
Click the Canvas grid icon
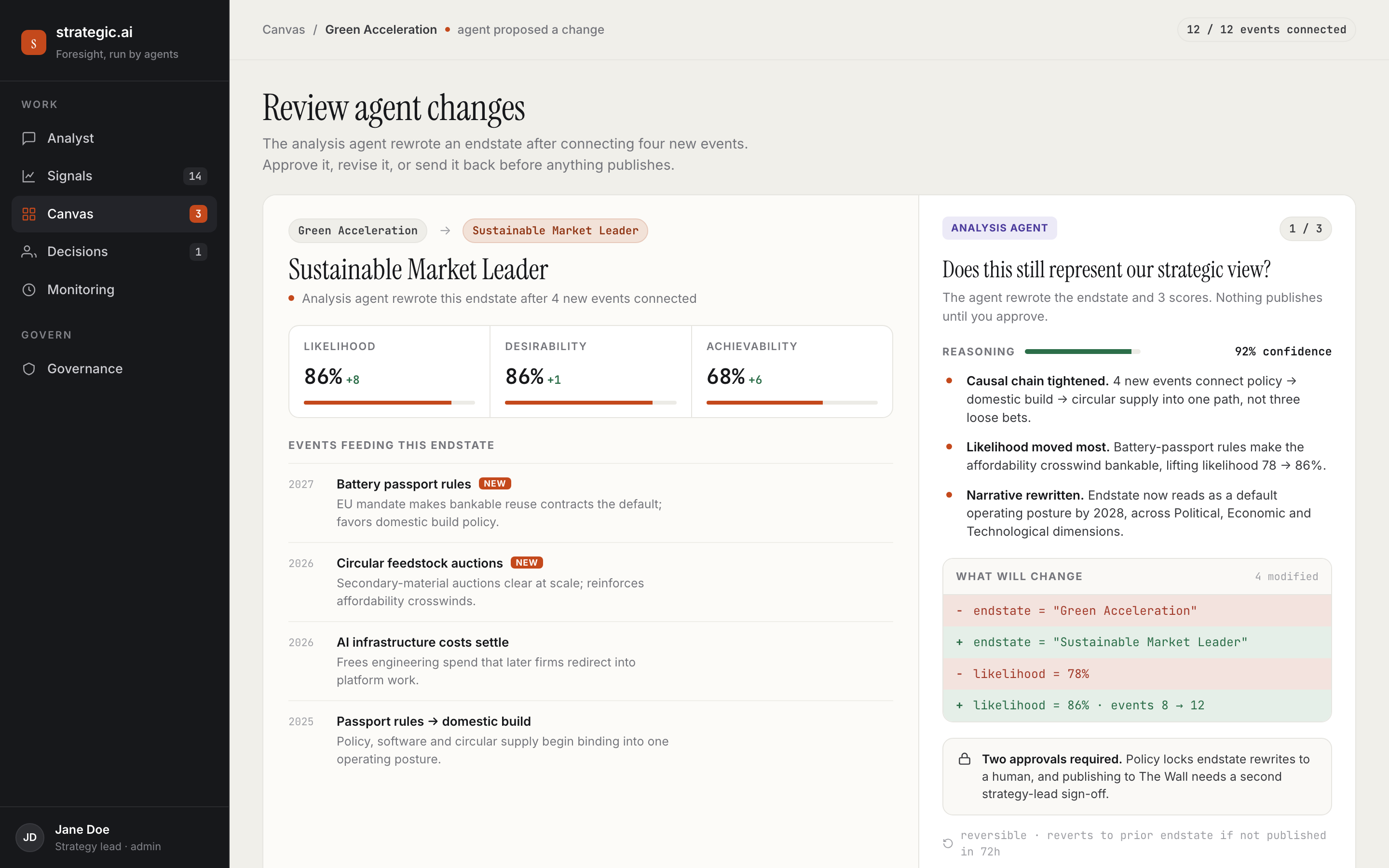pos(29,214)
